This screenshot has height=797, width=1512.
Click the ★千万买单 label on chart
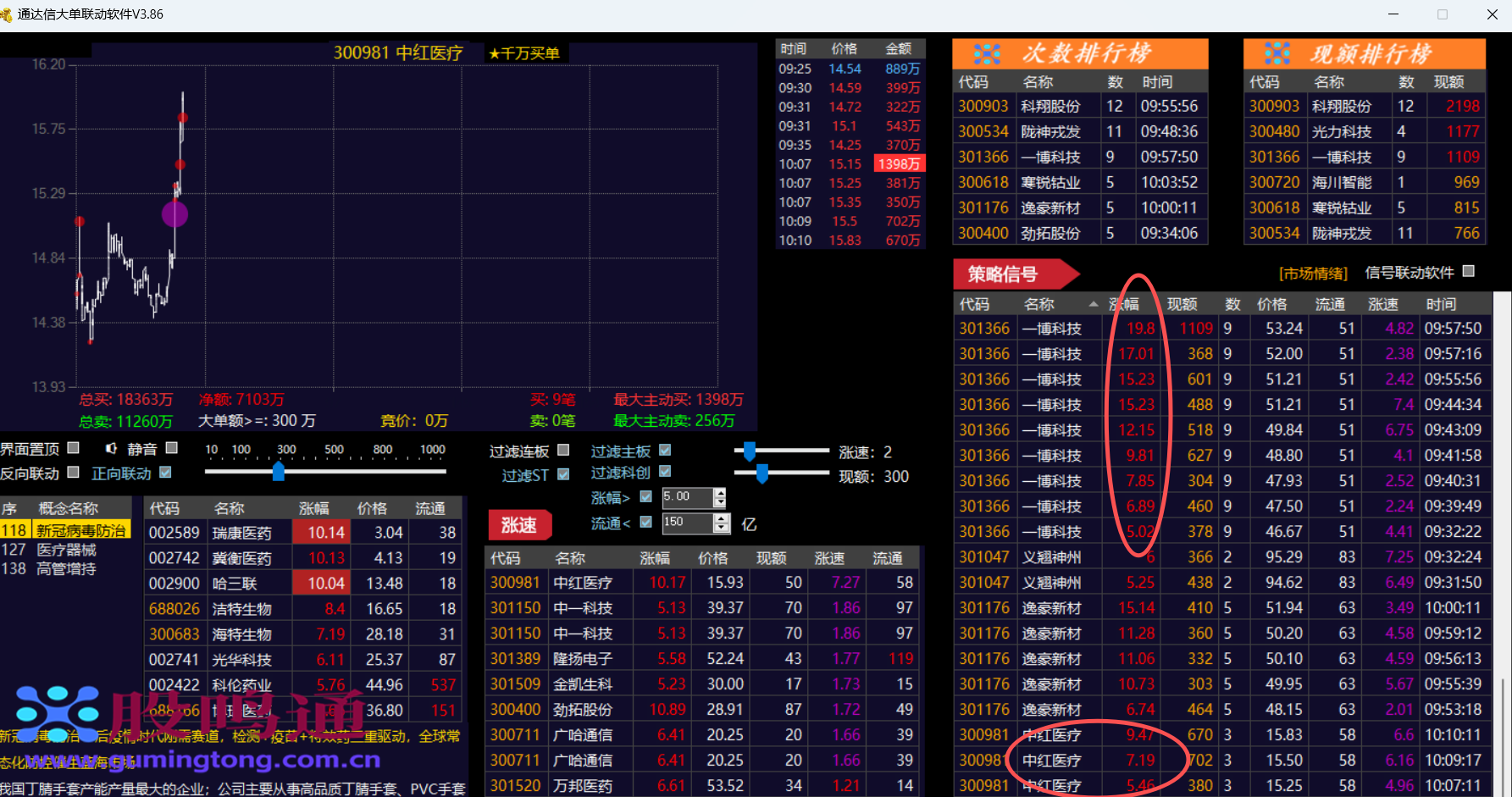(x=523, y=53)
